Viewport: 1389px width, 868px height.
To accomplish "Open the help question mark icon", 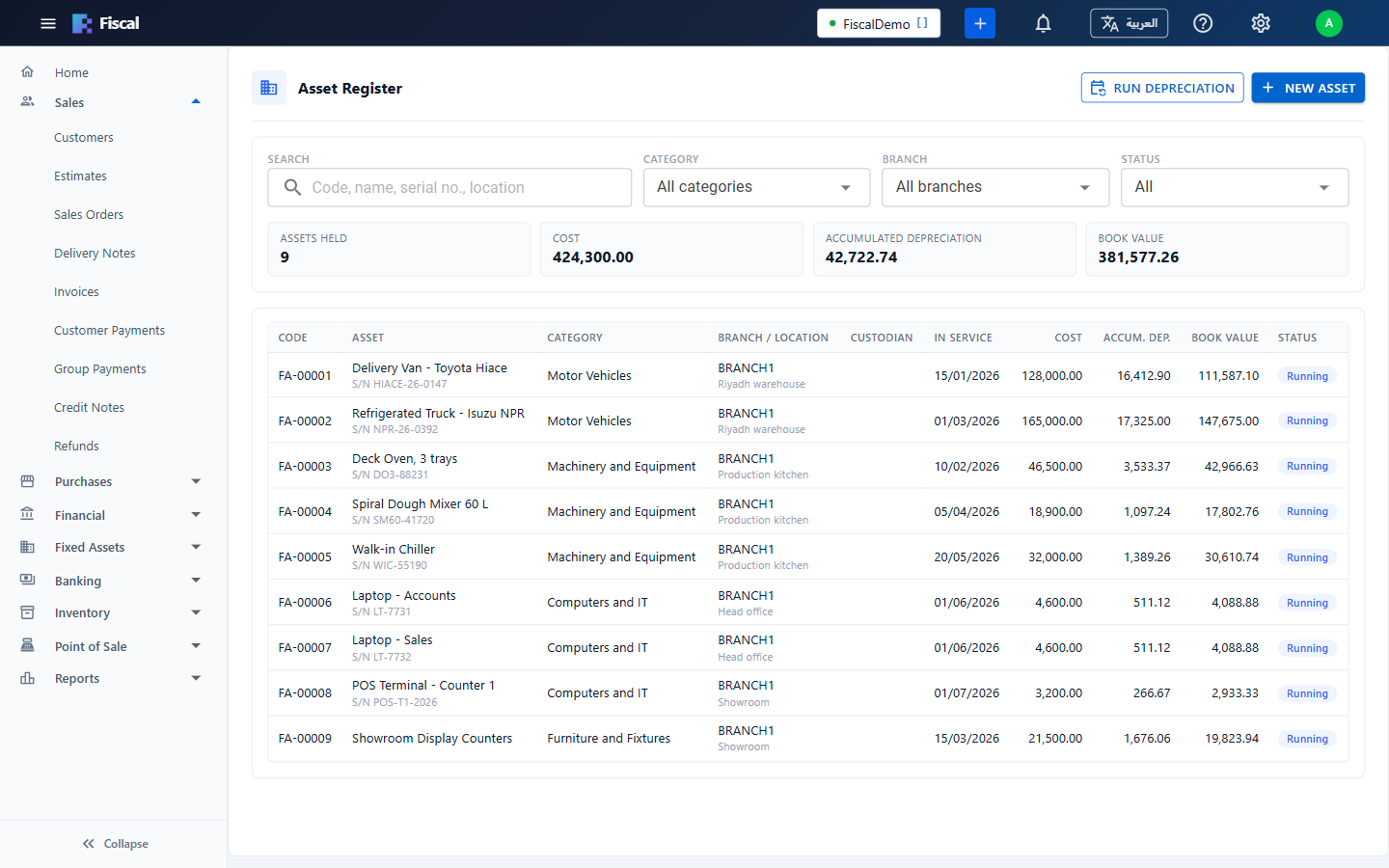I will [x=1203, y=23].
